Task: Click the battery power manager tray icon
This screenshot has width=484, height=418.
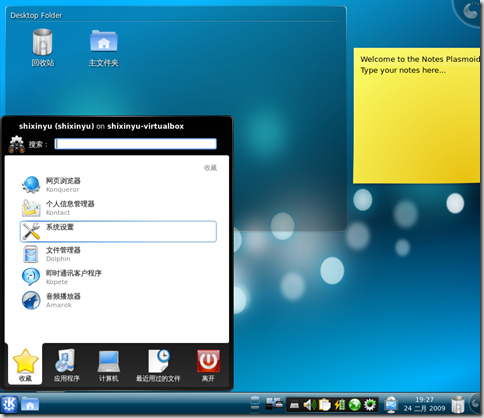Action: point(340,405)
